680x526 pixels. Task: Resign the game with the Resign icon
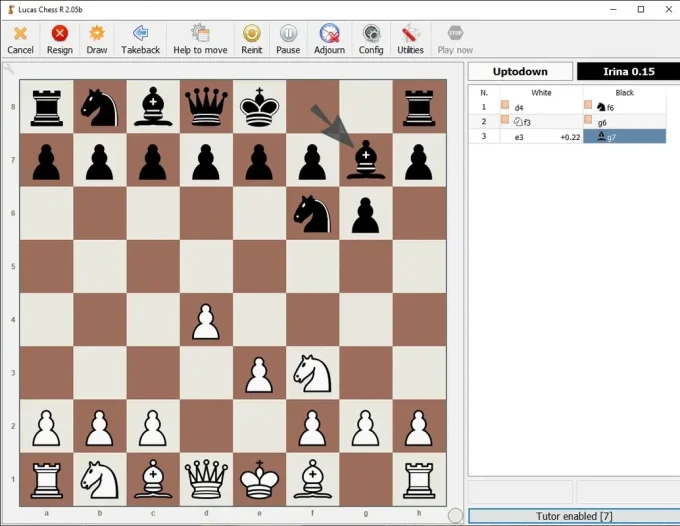(x=59, y=39)
